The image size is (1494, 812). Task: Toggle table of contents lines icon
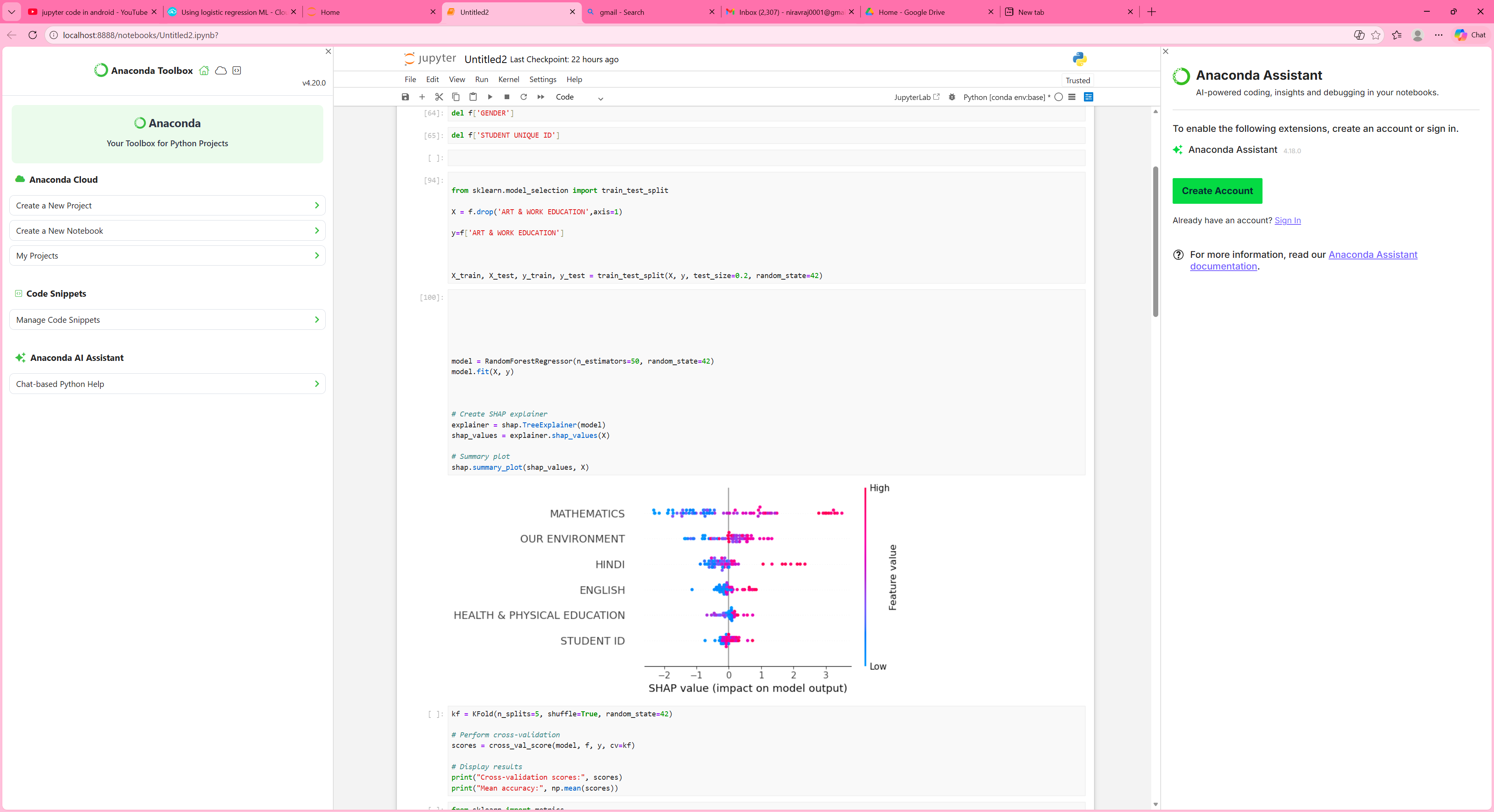pos(1071,97)
